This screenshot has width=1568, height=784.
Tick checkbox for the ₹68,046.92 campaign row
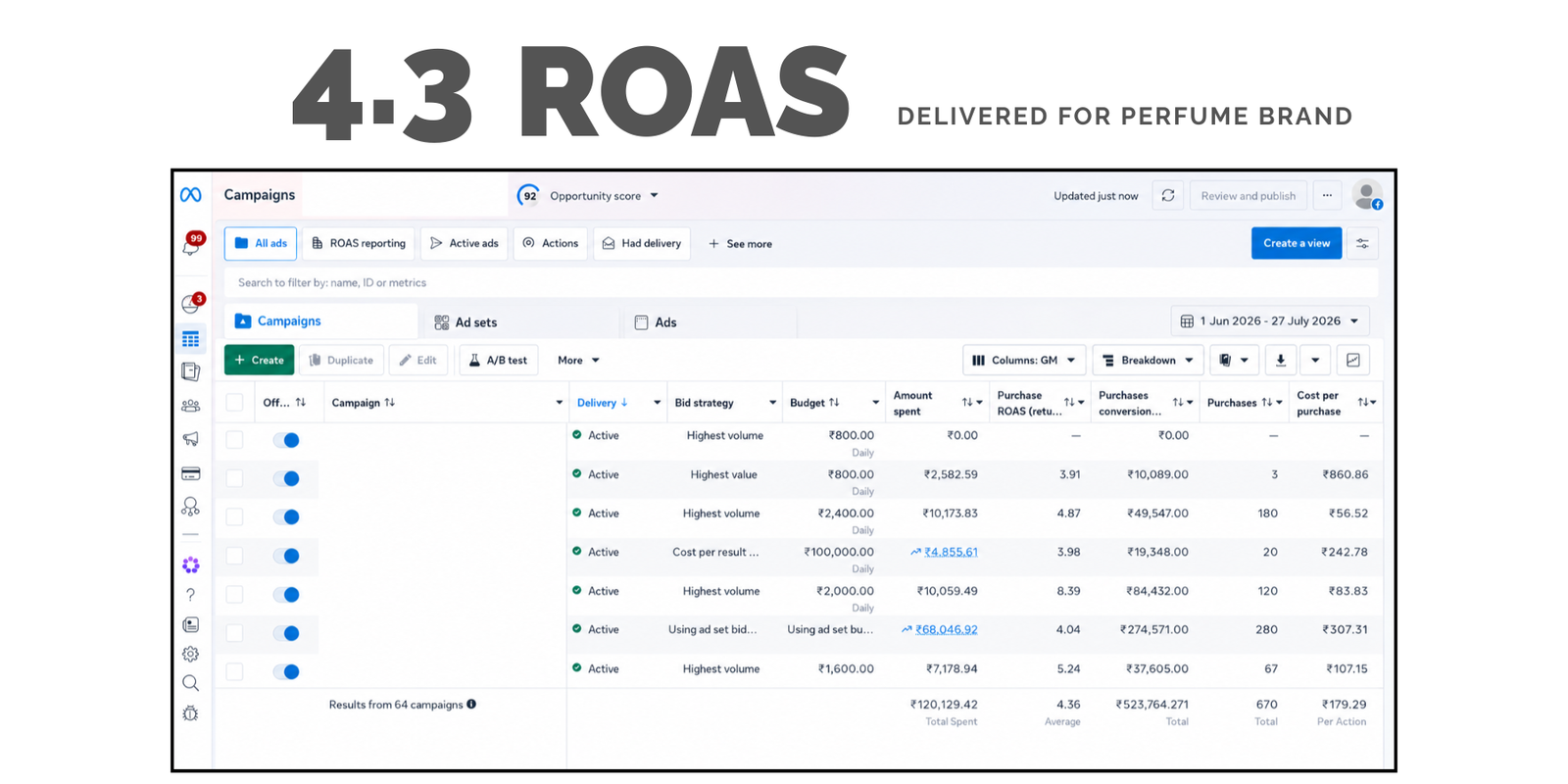pyautogui.click(x=234, y=633)
